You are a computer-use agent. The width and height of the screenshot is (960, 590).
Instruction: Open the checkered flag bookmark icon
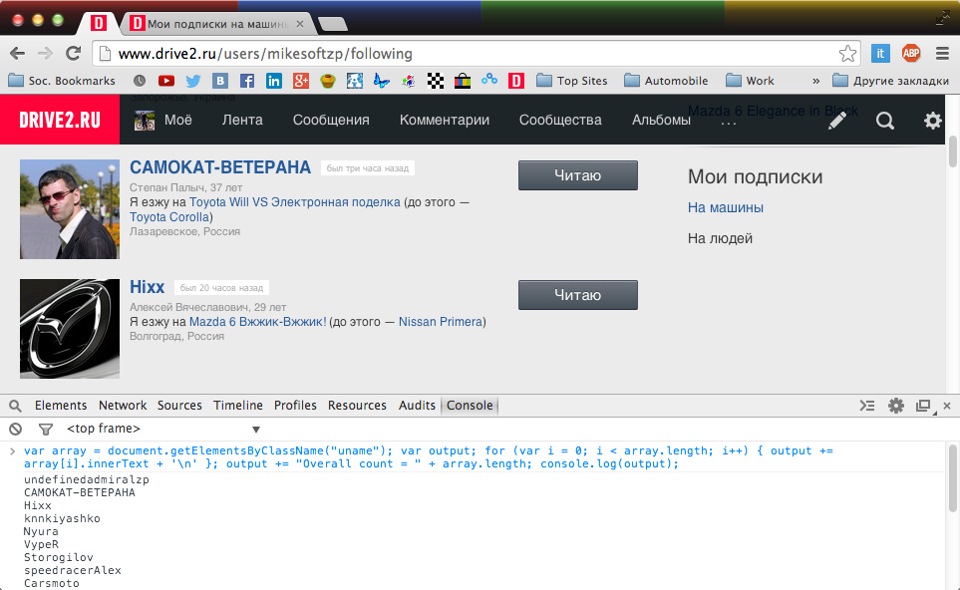click(x=435, y=81)
